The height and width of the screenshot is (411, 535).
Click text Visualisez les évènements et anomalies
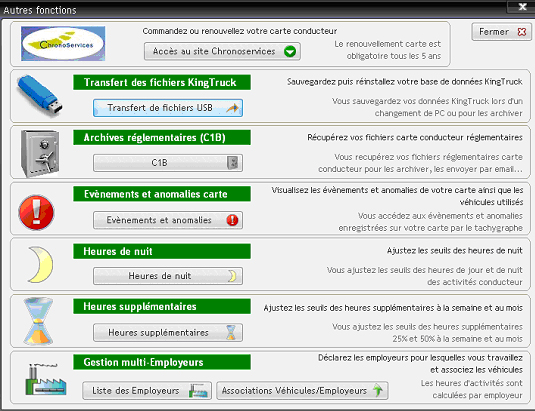point(397,196)
